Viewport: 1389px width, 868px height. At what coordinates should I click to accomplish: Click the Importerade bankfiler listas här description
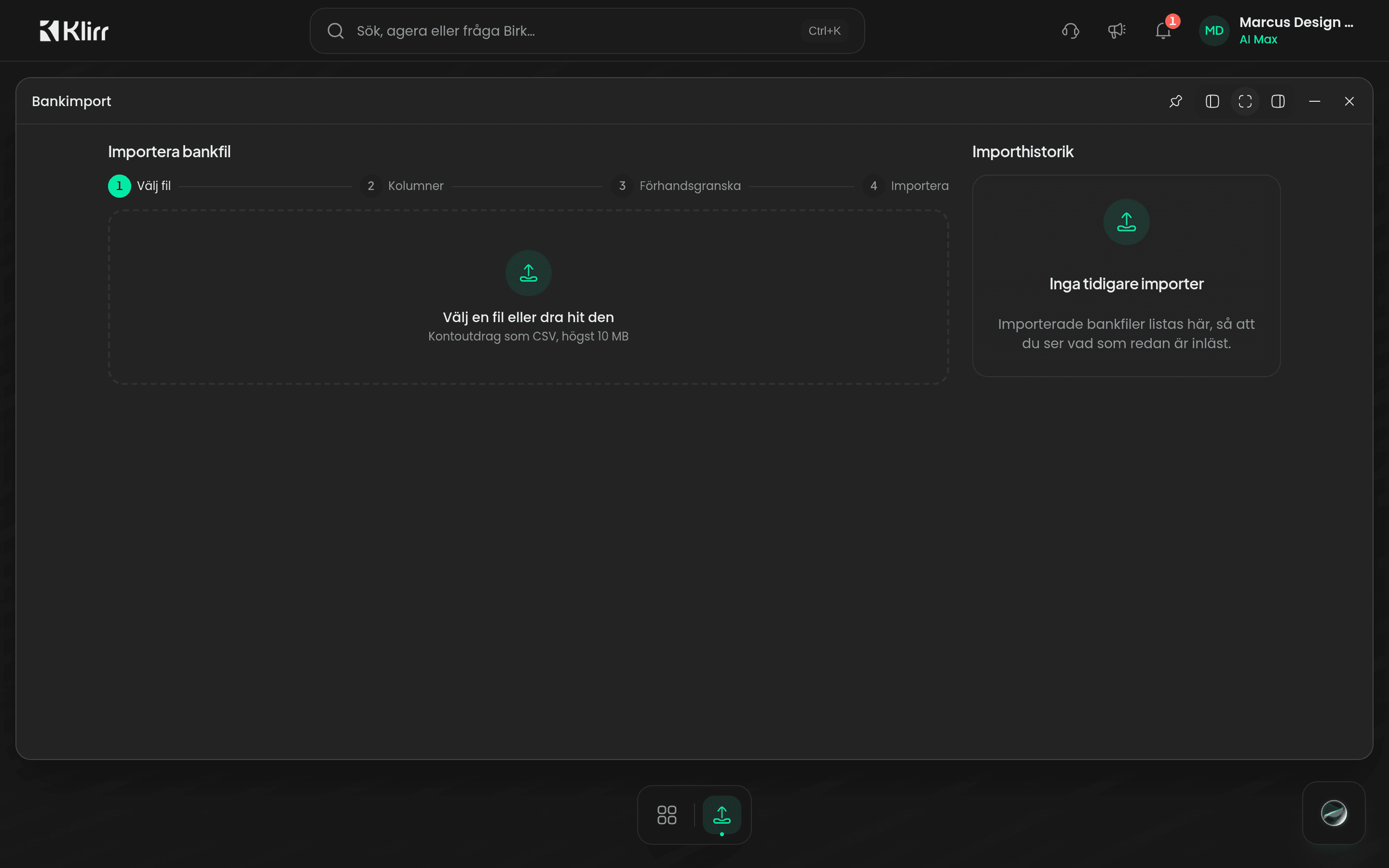(x=1127, y=334)
